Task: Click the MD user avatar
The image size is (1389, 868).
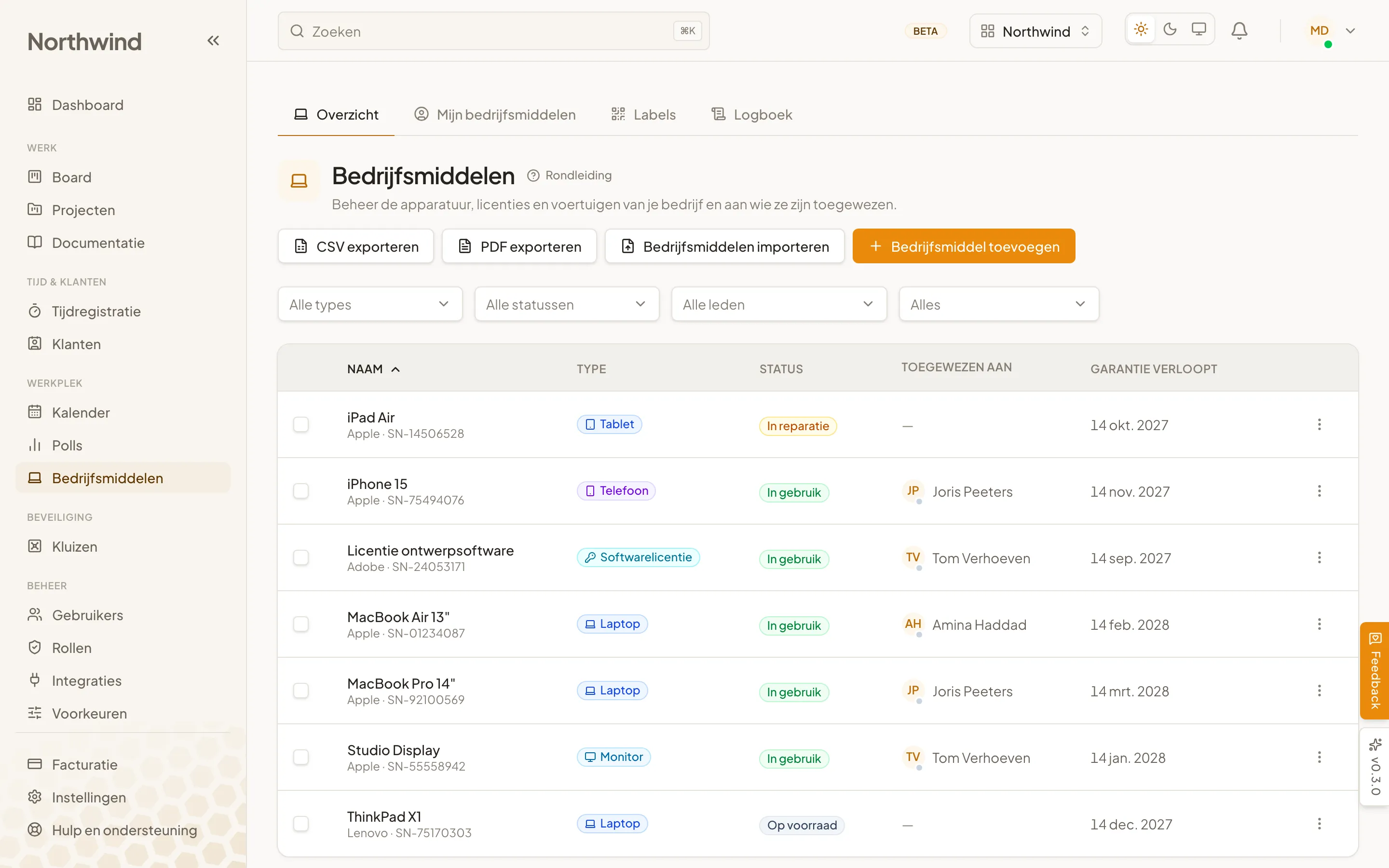Action: point(1319,30)
